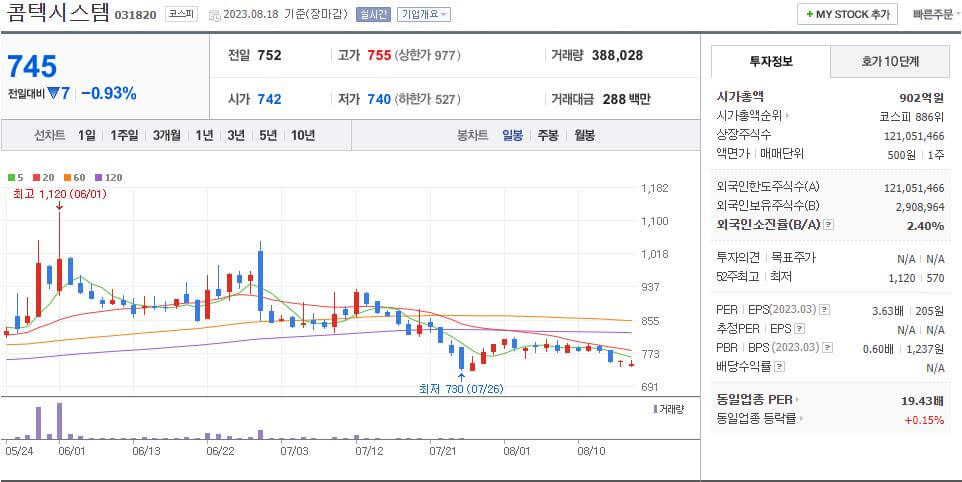The height and width of the screenshot is (482, 962).
Task: Click the 동일업종 등락률 link
Action: (x=756, y=419)
